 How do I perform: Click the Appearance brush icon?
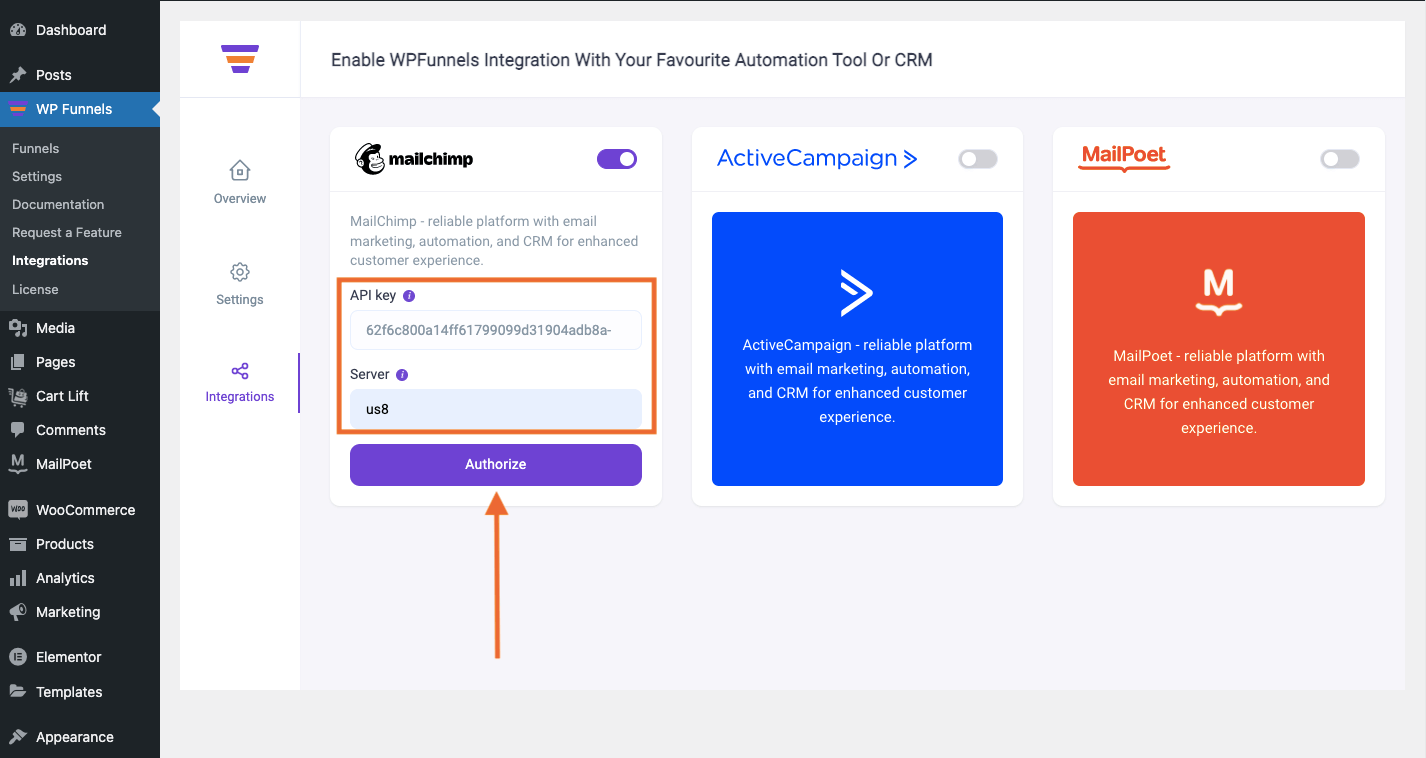coord(18,737)
